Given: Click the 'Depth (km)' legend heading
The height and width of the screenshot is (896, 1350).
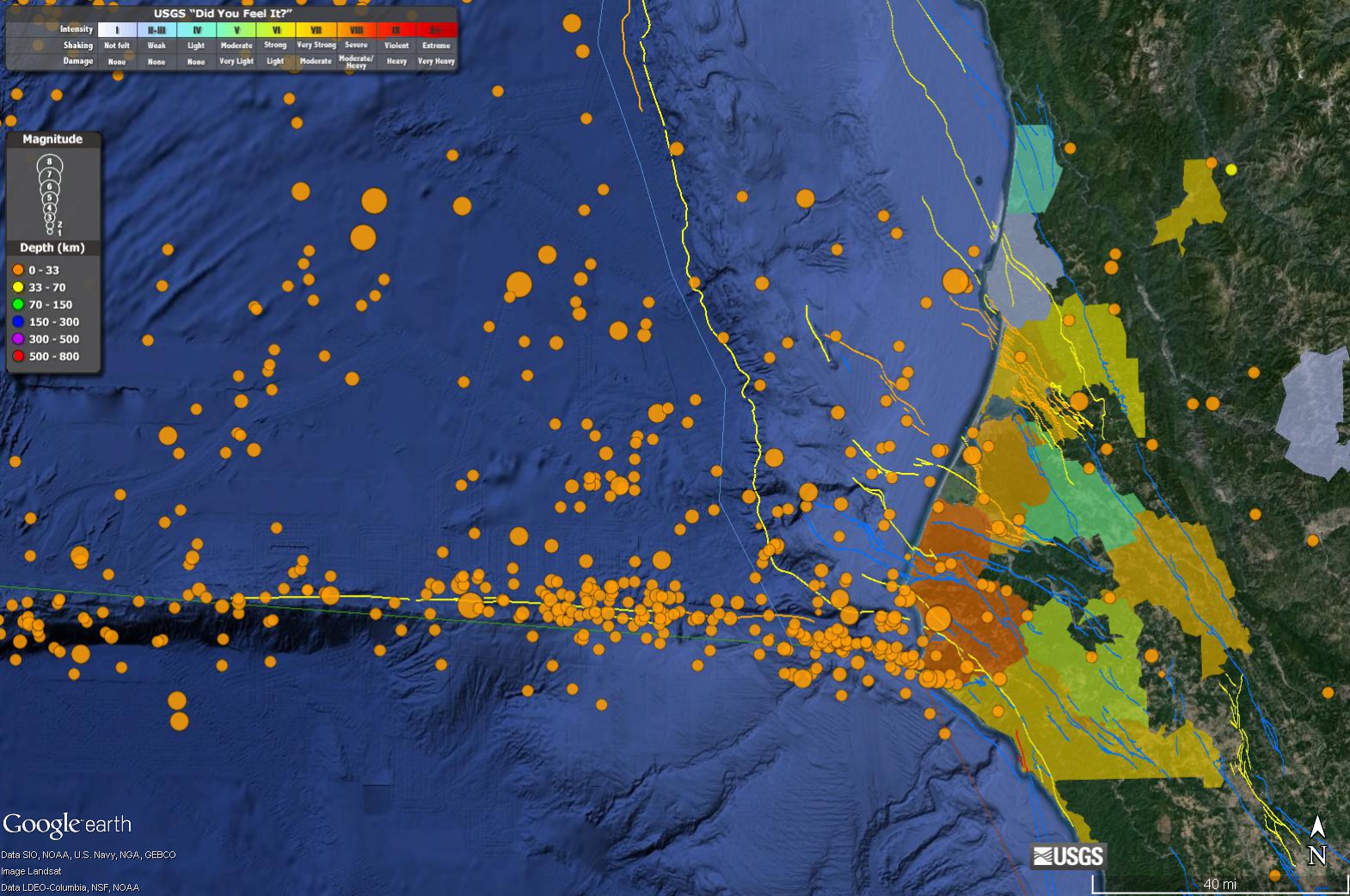Looking at the screenshot, I should pos(52,248).
